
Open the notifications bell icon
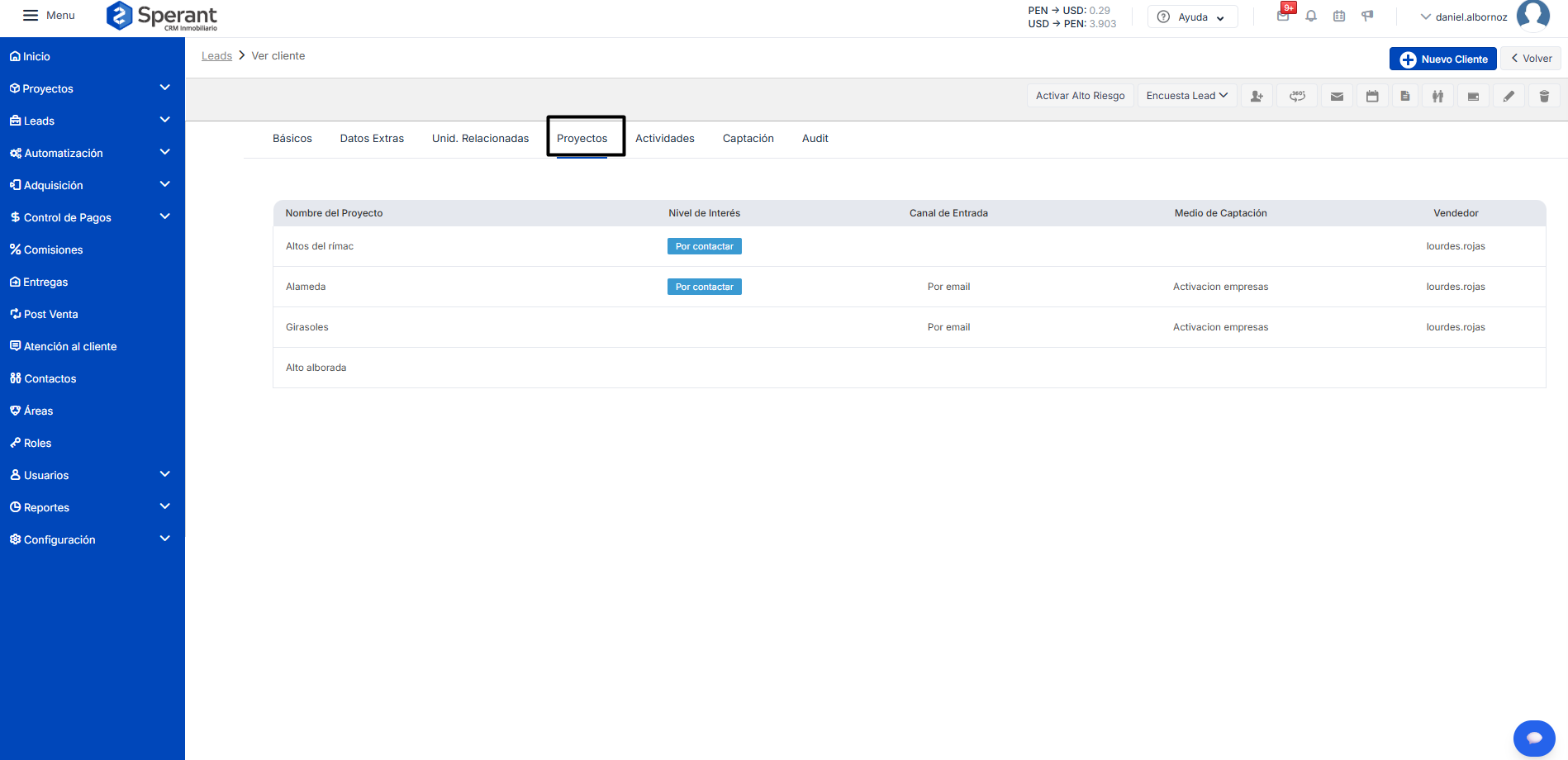(1311, 17)
